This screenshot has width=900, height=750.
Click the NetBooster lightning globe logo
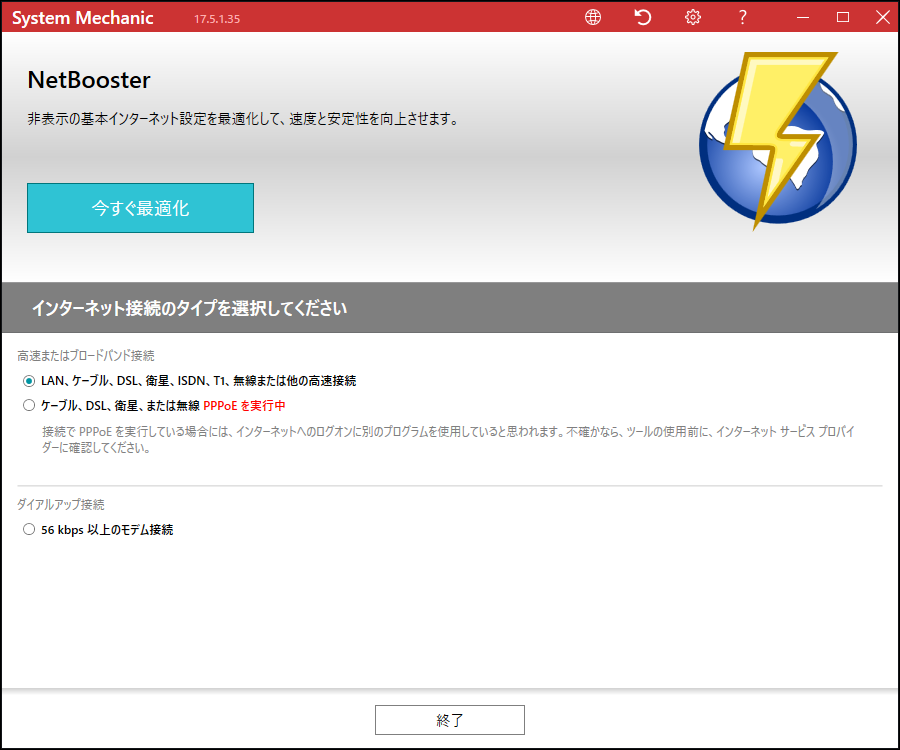pos(777,140)
